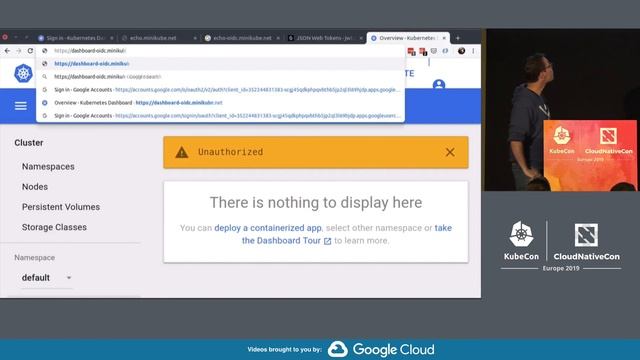Viewport: 640px width, 360px height.
Task: Select the Google Search suggestion for dashboard-oidc
Action: 220,77
